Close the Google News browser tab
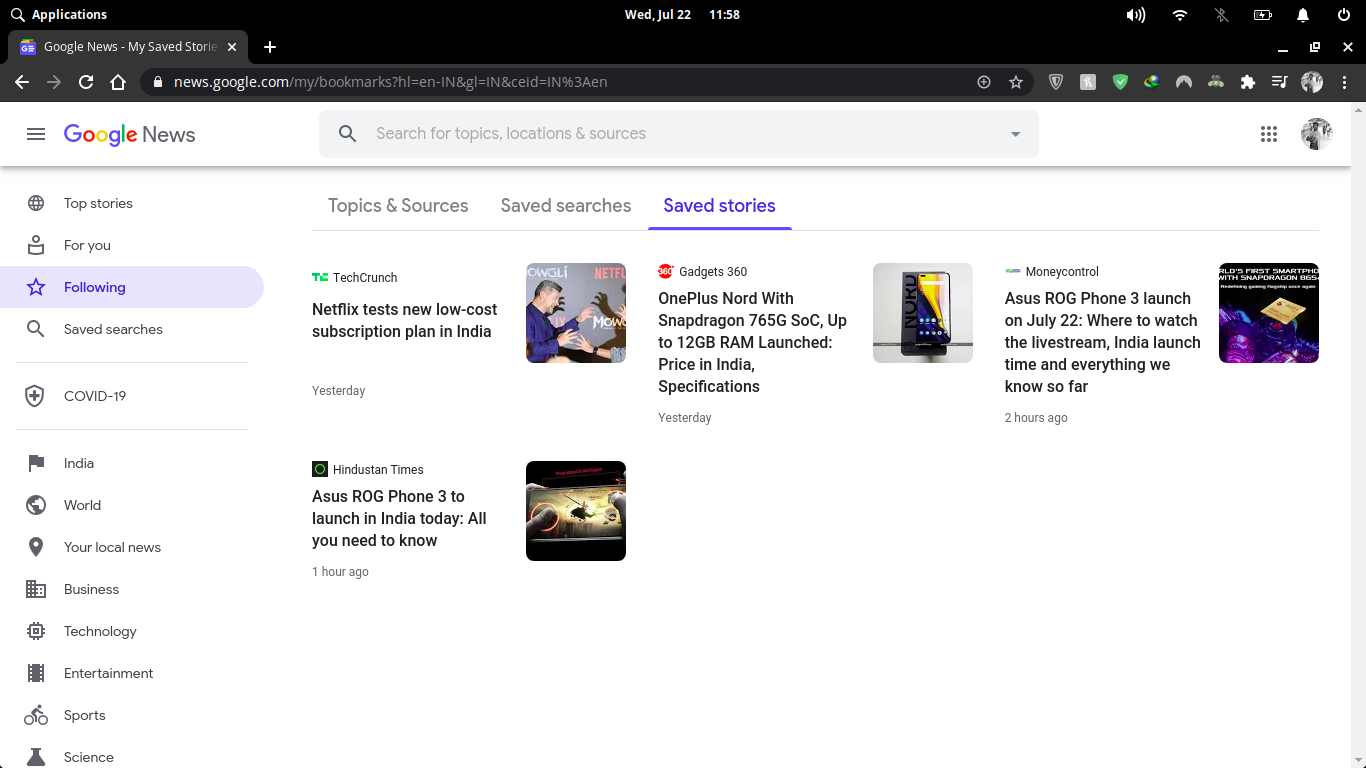Viewport: 1366px width, 768px height. point(232,47)
